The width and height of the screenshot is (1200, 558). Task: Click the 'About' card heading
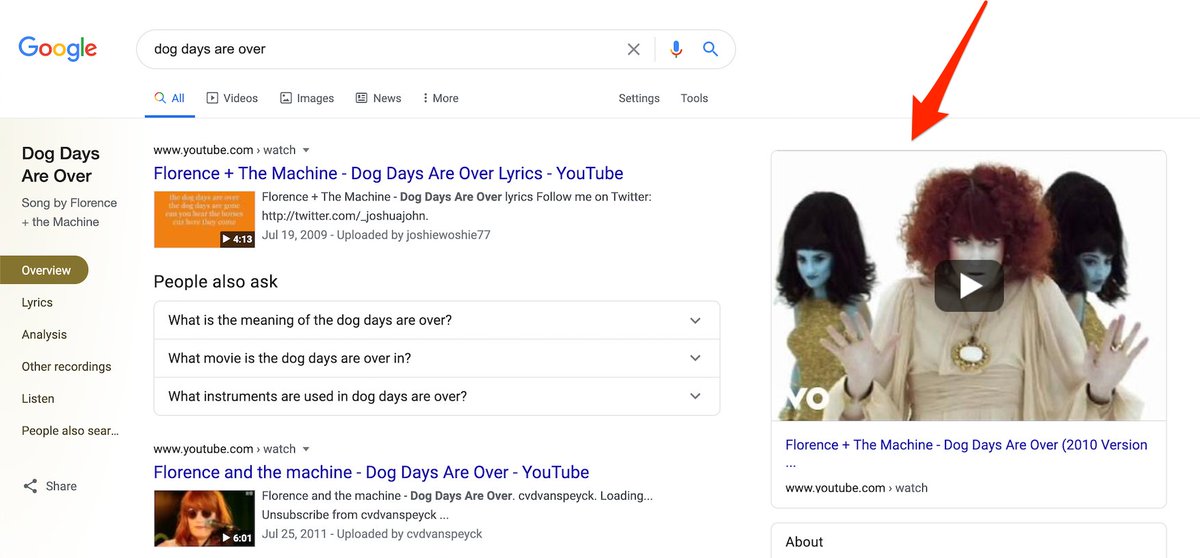click(x=804, y=542)
